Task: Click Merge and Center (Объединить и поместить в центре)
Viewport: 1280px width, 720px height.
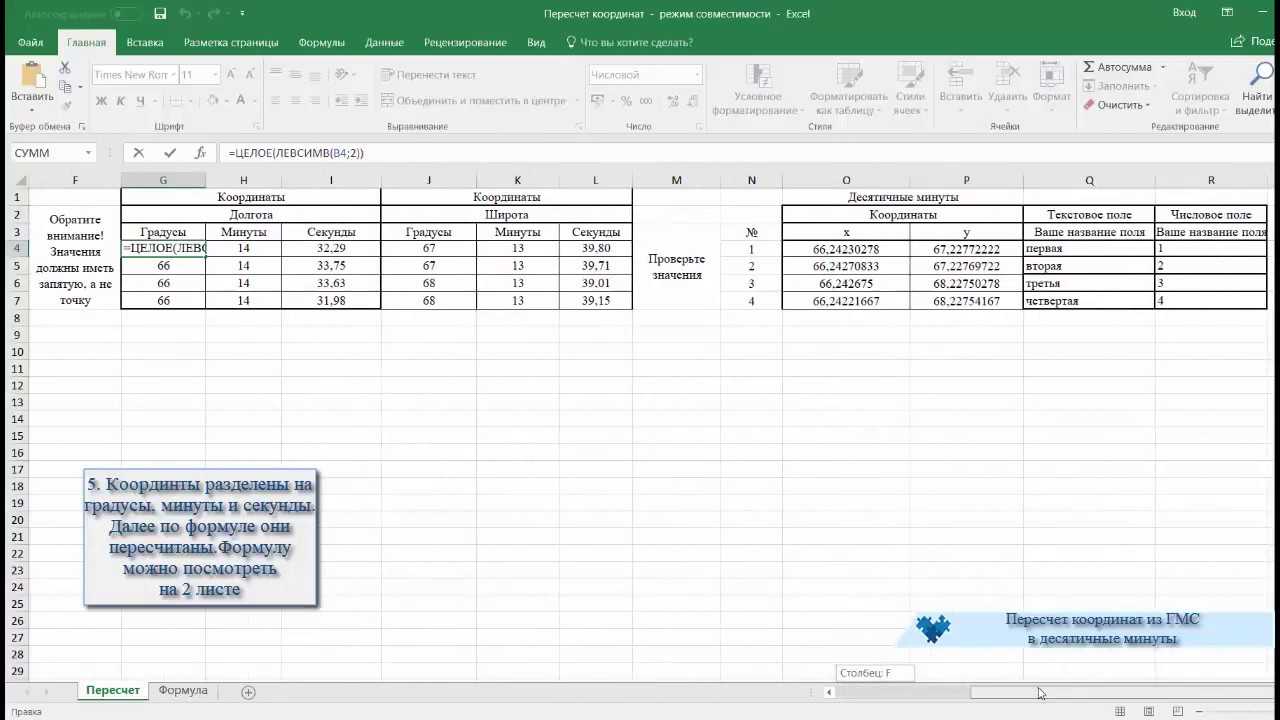Action: coord(473,101)
